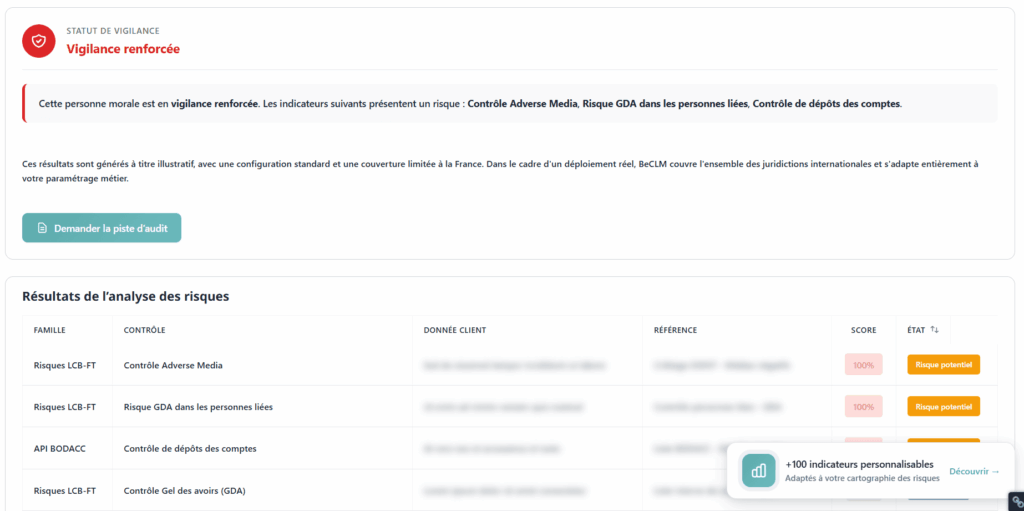
Task: Select the Risque GDA dans les personnes liées row
Action: tap(198, 407)
